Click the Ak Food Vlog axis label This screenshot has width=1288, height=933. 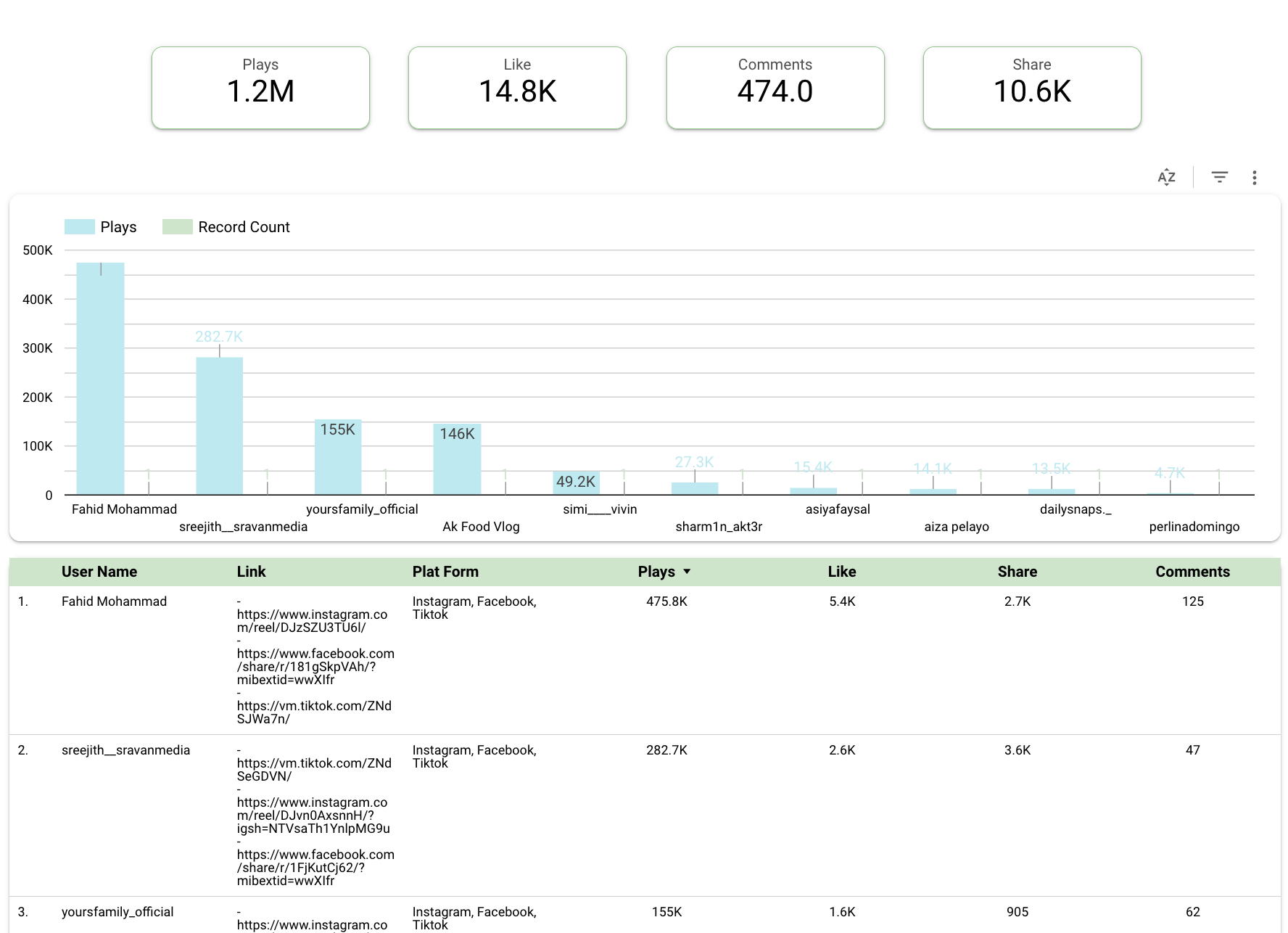point(481,527)
